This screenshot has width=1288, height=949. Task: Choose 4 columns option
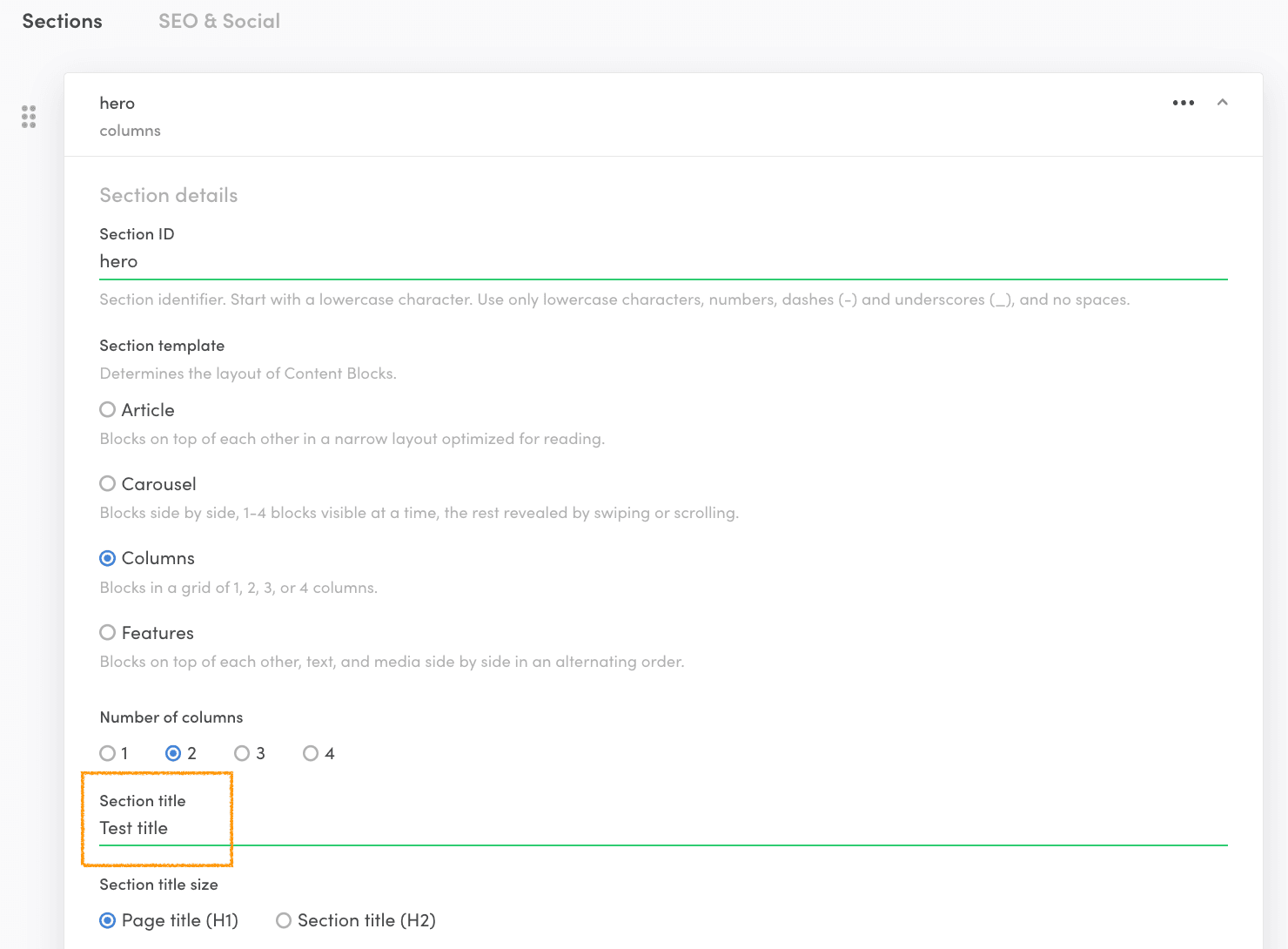[311, 754]
